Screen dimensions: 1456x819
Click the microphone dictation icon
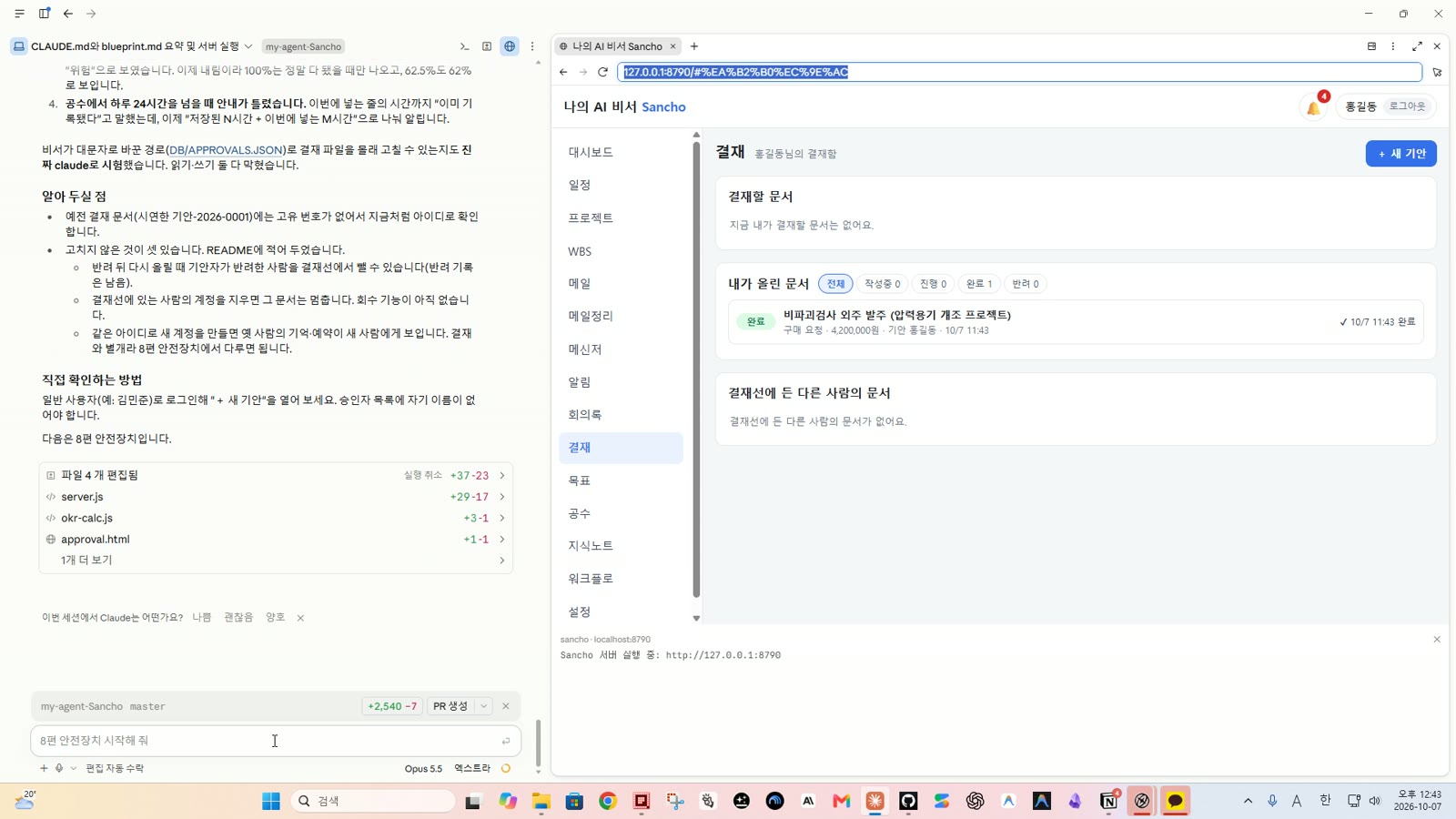click(59, 768)
